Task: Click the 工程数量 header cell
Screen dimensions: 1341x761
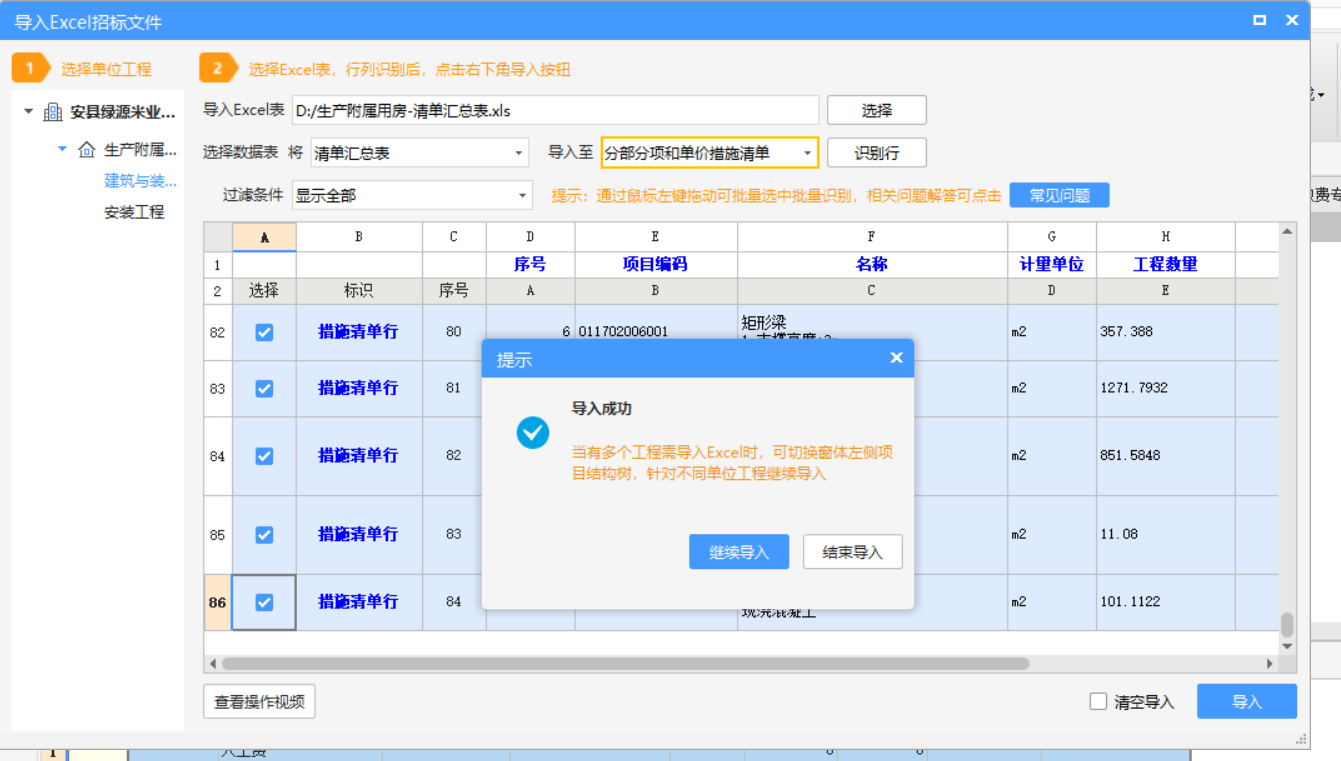Action: [1166, 264]
